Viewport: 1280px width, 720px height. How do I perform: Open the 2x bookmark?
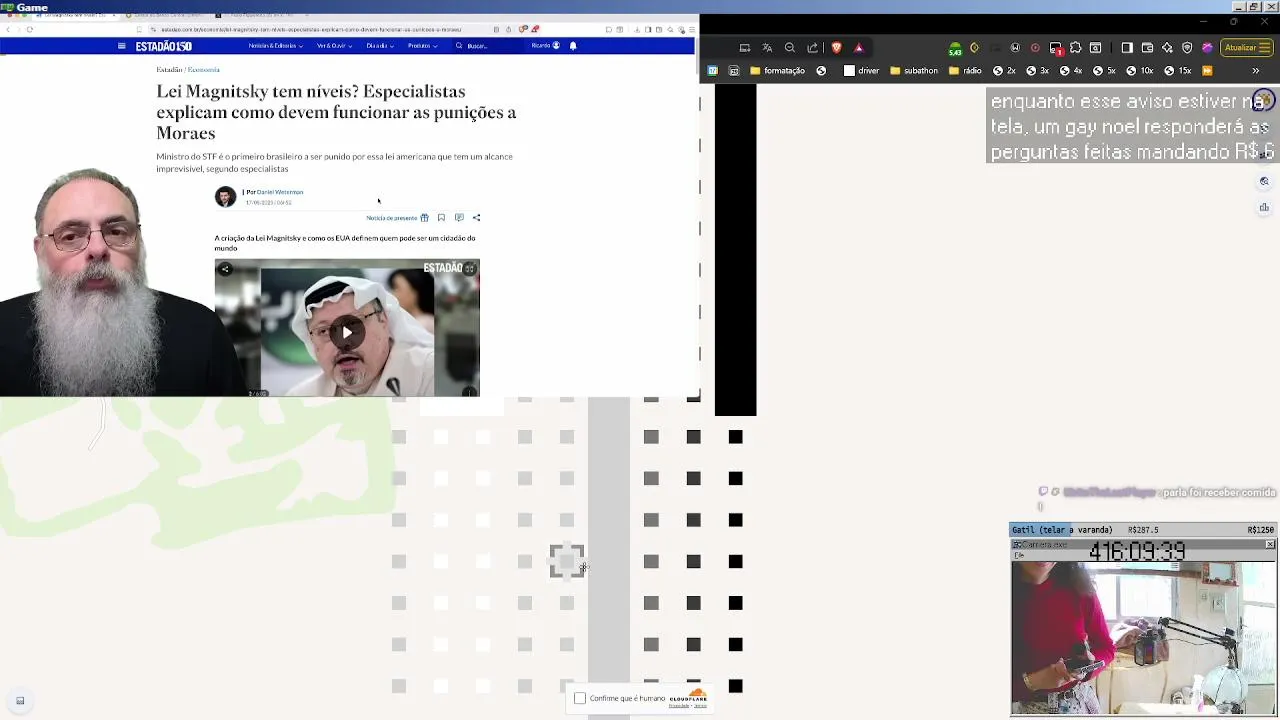pyautogui.click(x=1004, y=71)
